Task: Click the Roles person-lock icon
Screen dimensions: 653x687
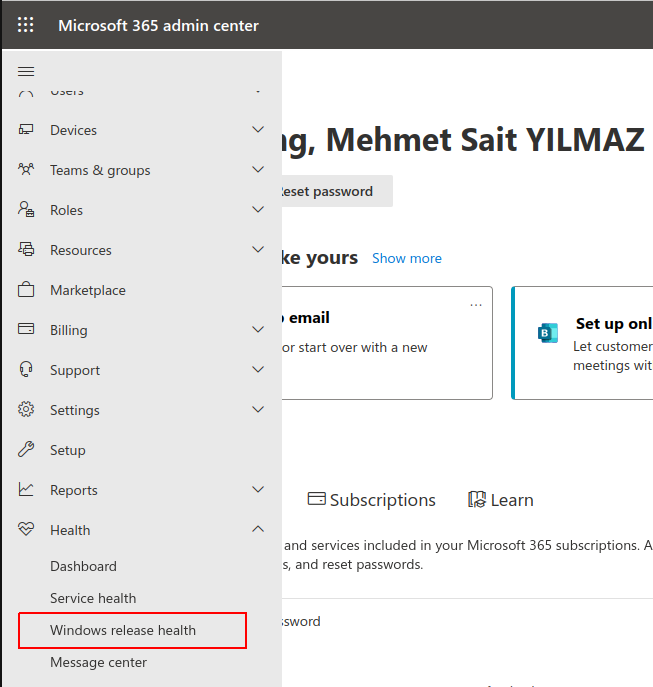Action: [26, 209]
